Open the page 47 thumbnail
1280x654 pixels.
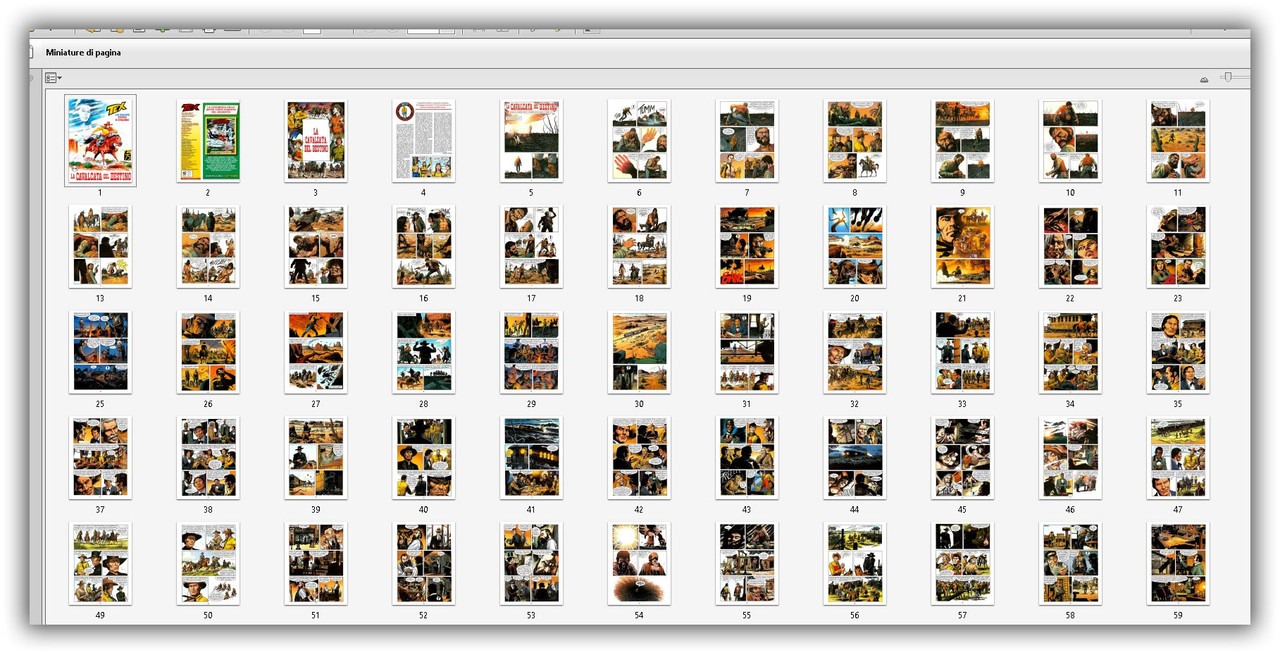coord(1178,458)
